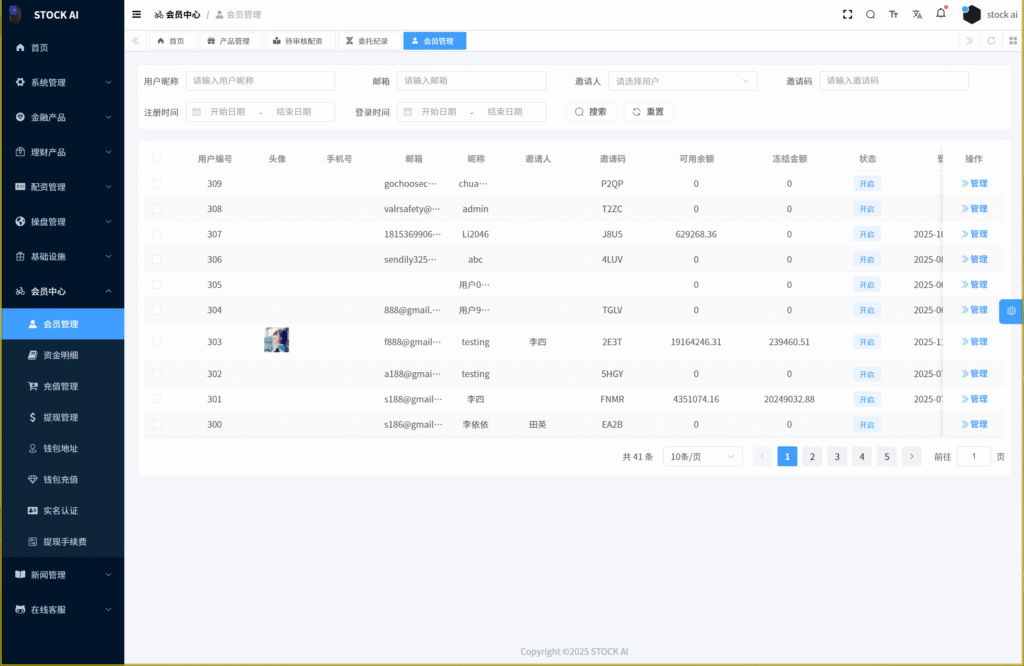This screenshot has width=1024, height=666.
Task: Open 资金明细 in the sidebar
Action: pos(60,355)
